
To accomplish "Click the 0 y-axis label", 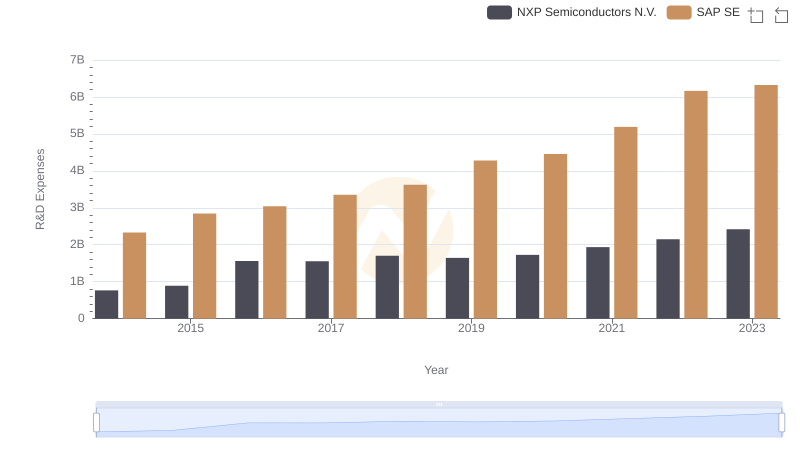I will point(81,318).
